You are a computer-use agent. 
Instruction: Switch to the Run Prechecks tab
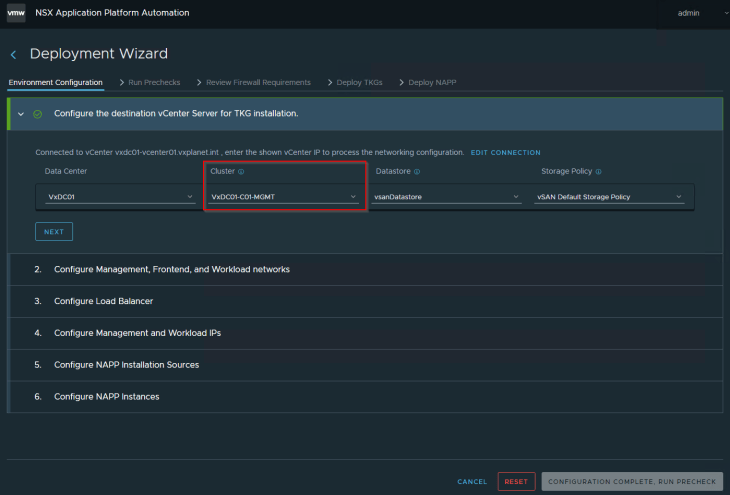click(x=152, y=82)
